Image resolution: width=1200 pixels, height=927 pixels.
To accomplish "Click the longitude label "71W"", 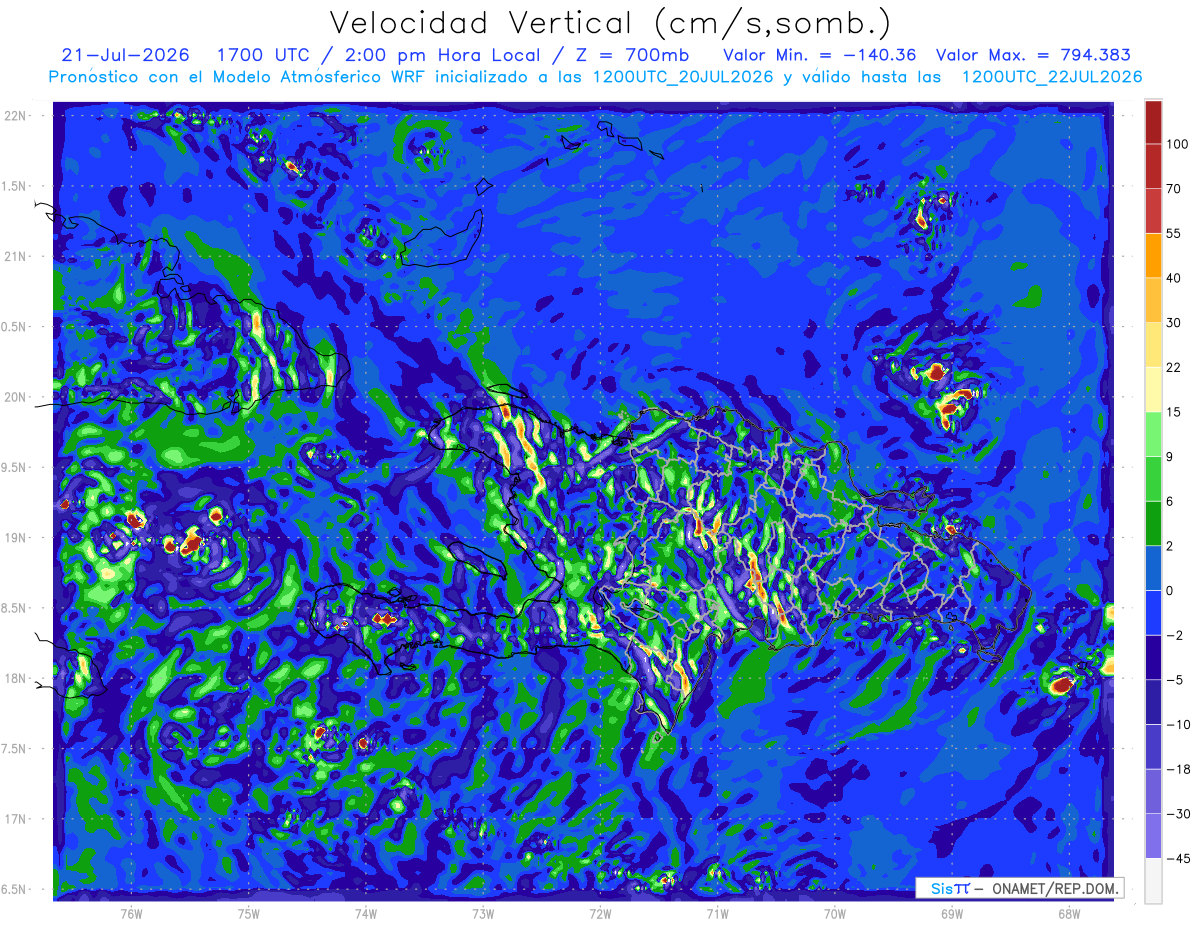I will tap(717, 913).
